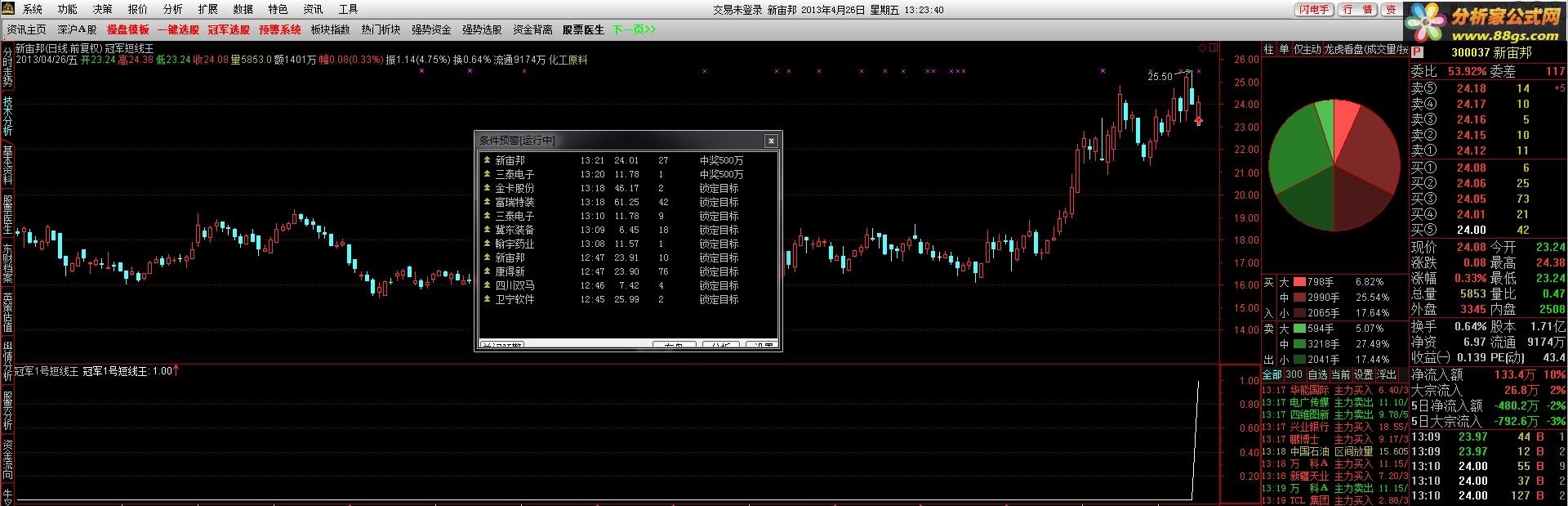Screen dimensions: 1568x506
Task: Open 板块指数 toolbar item
Action: (331, 29)
